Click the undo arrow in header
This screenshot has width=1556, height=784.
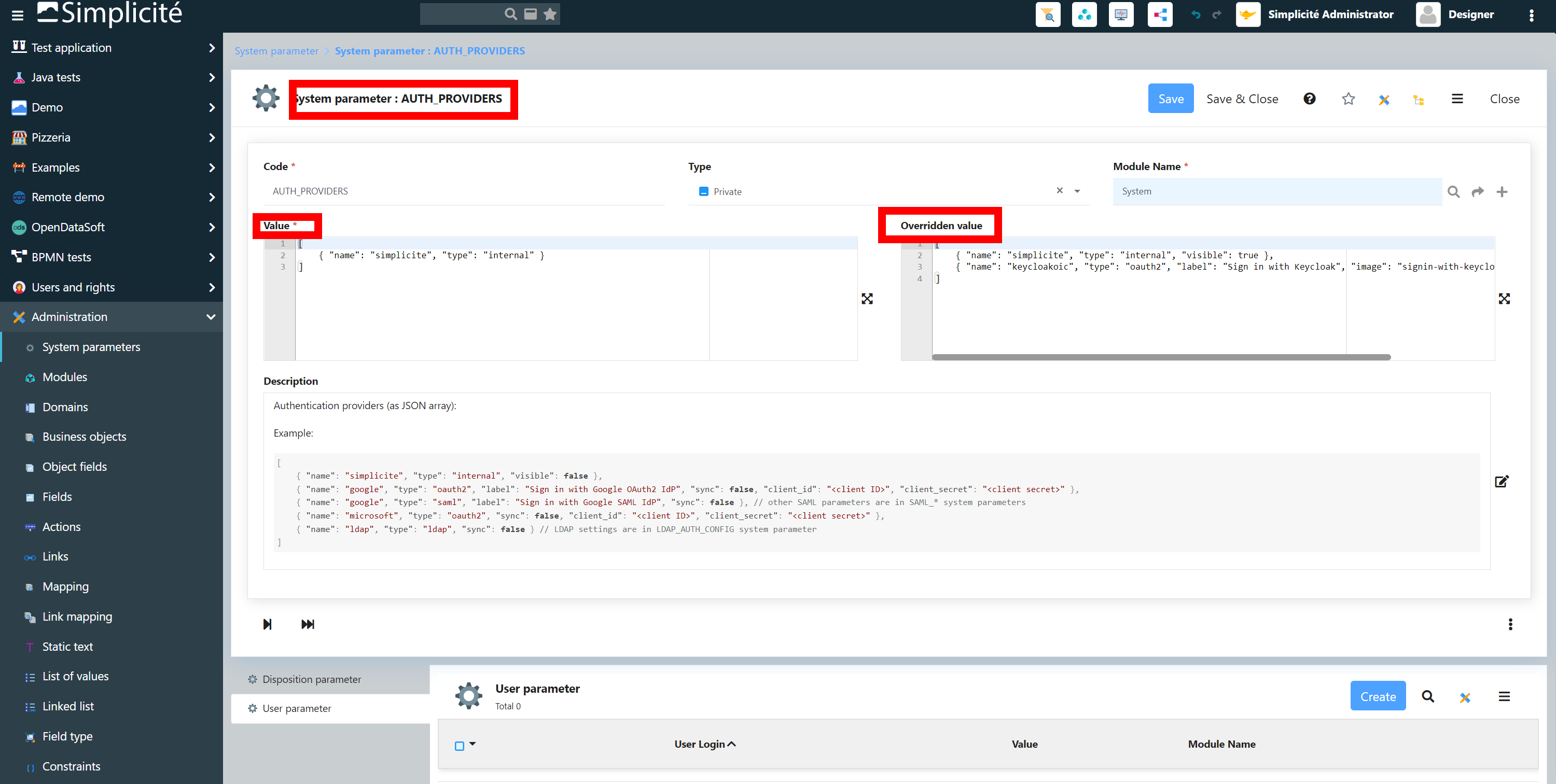[1196, 15]
